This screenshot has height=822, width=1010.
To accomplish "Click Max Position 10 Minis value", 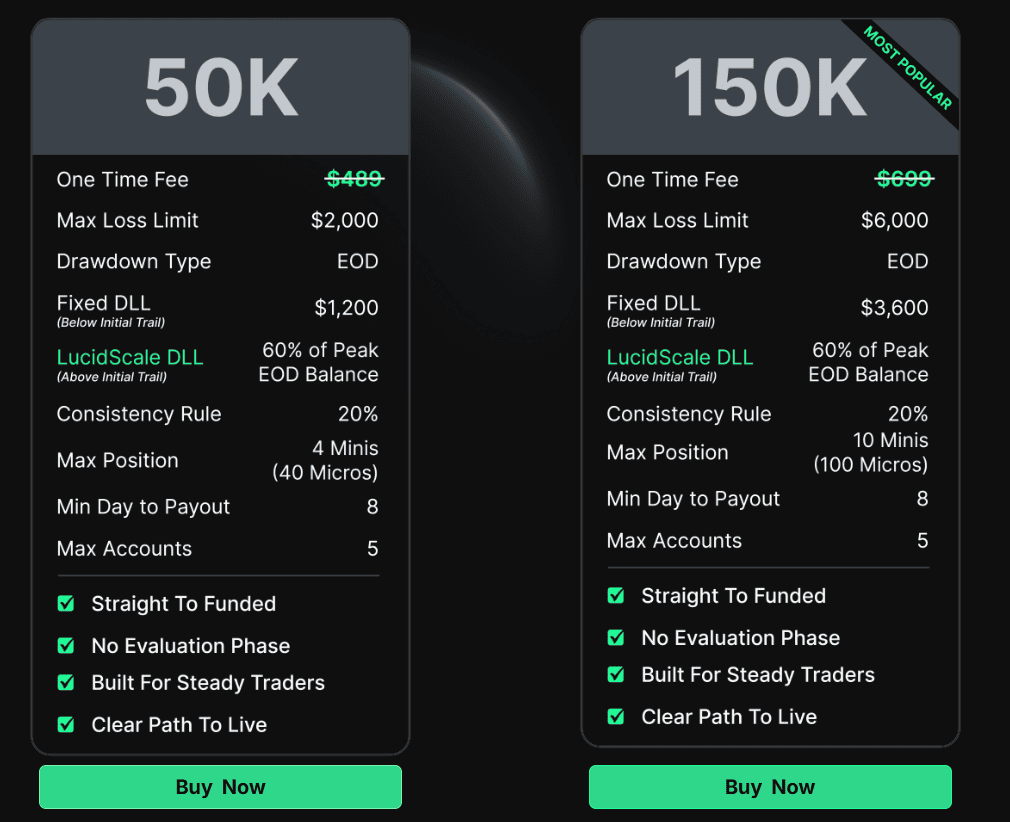I will [x=891, y=441].
